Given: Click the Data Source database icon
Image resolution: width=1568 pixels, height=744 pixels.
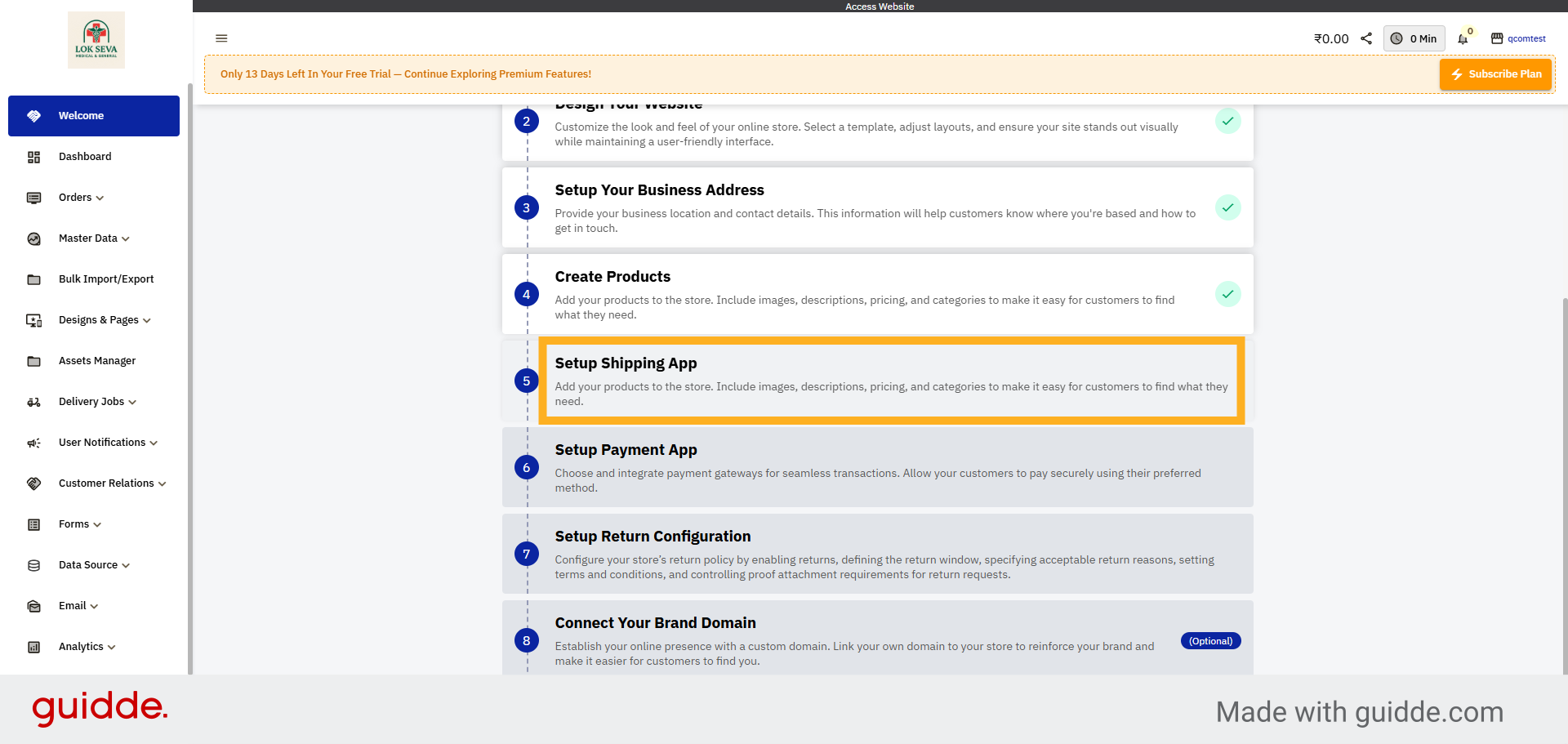Looking at the screenshot, I should coord(33,565).
